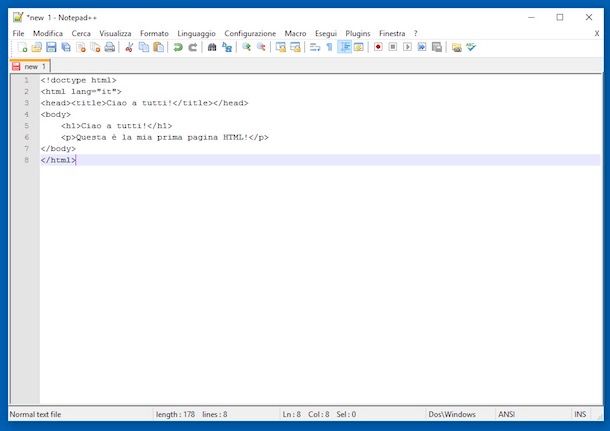
Task: Click the head title line of code
Action: [x=144, y=103]
